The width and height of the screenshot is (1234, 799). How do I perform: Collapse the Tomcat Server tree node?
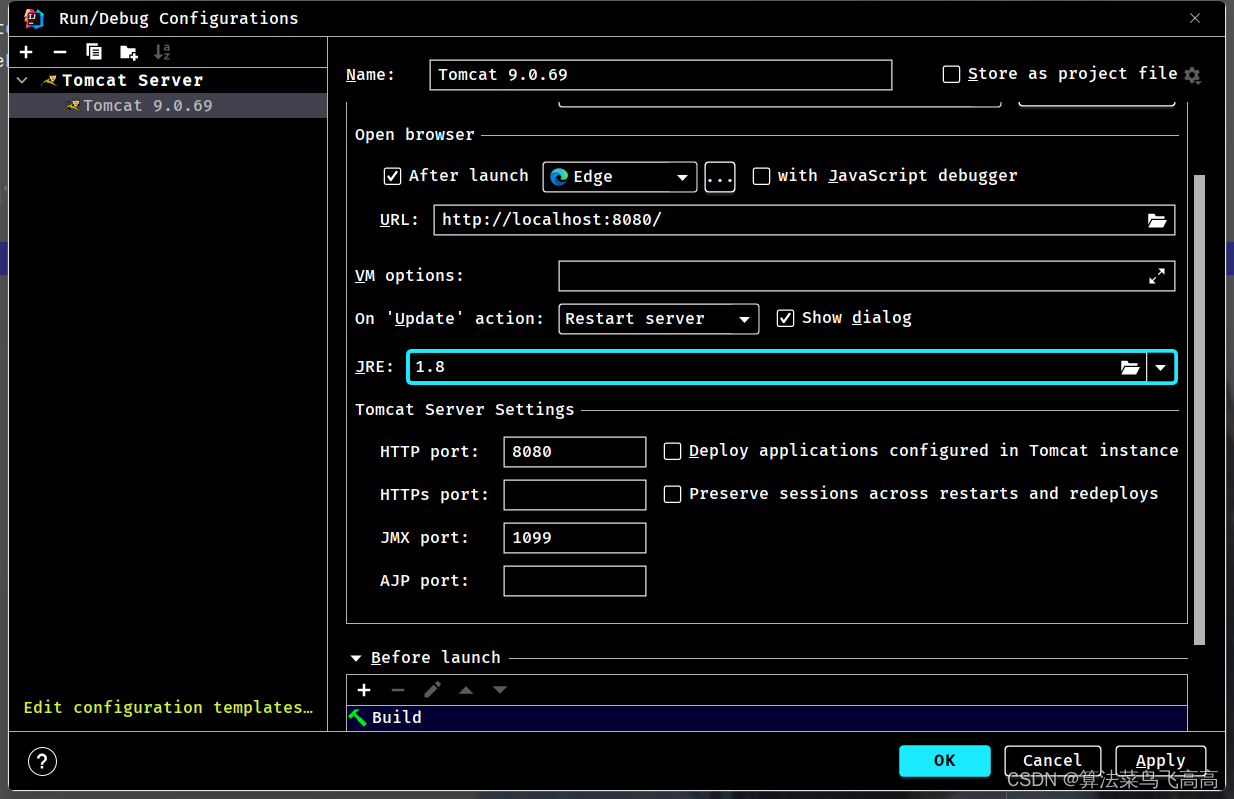click(23, 80)
